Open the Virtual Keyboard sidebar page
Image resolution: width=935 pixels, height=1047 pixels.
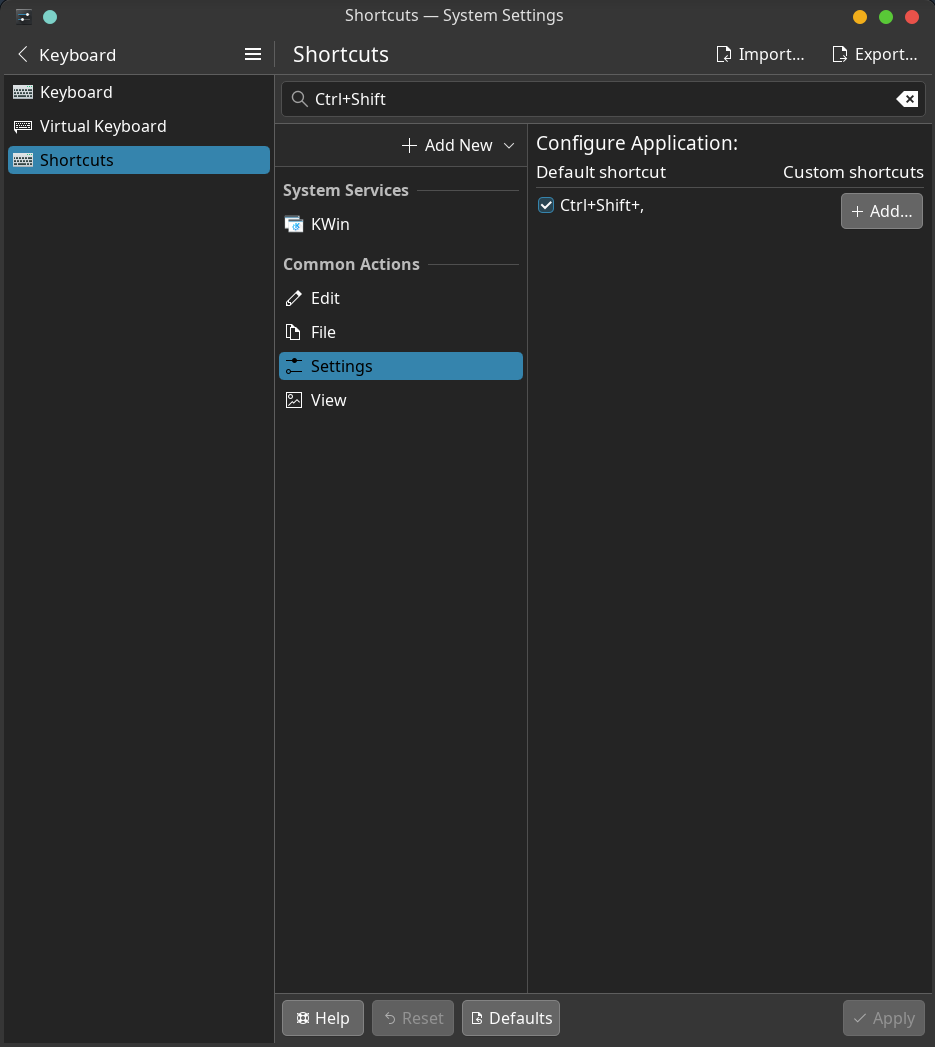point(139,126)
